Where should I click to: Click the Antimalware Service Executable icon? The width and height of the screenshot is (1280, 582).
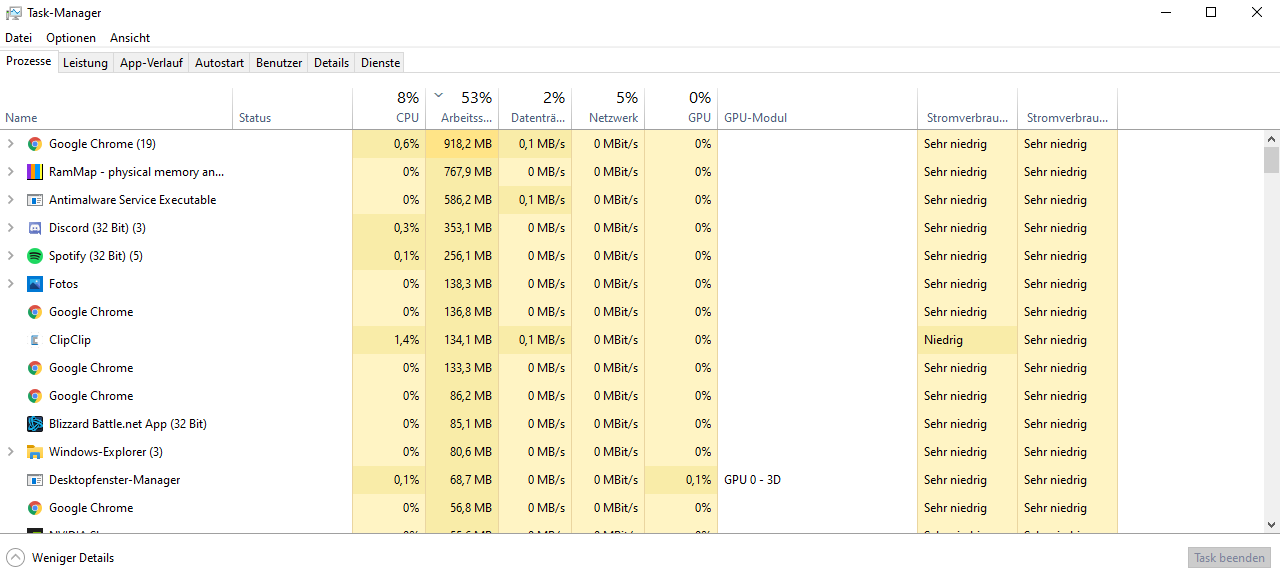[x=35, y=200]
